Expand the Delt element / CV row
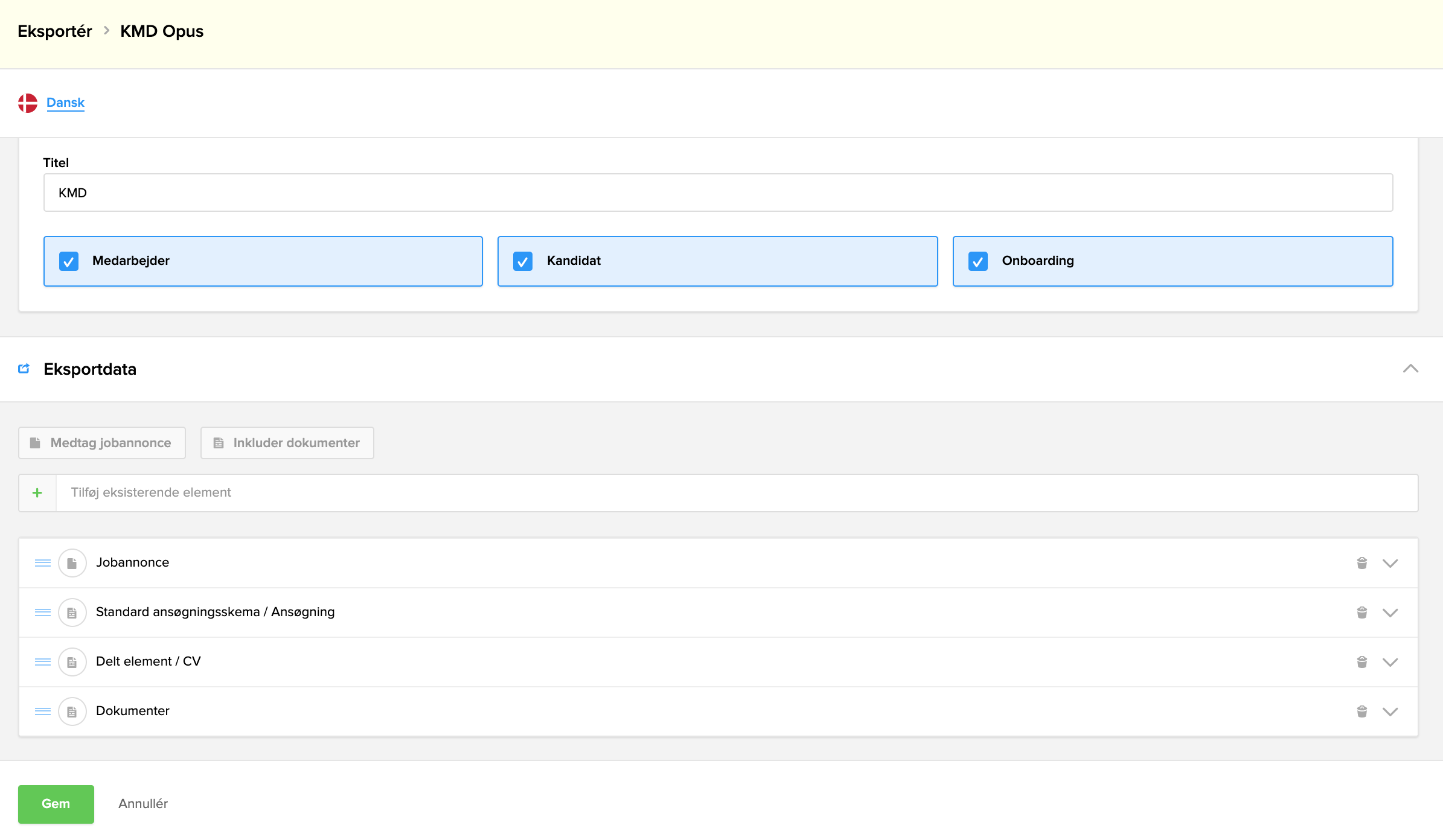Screen dimensions: 1443x840 pyautogui.click(x=1390, y=661)
